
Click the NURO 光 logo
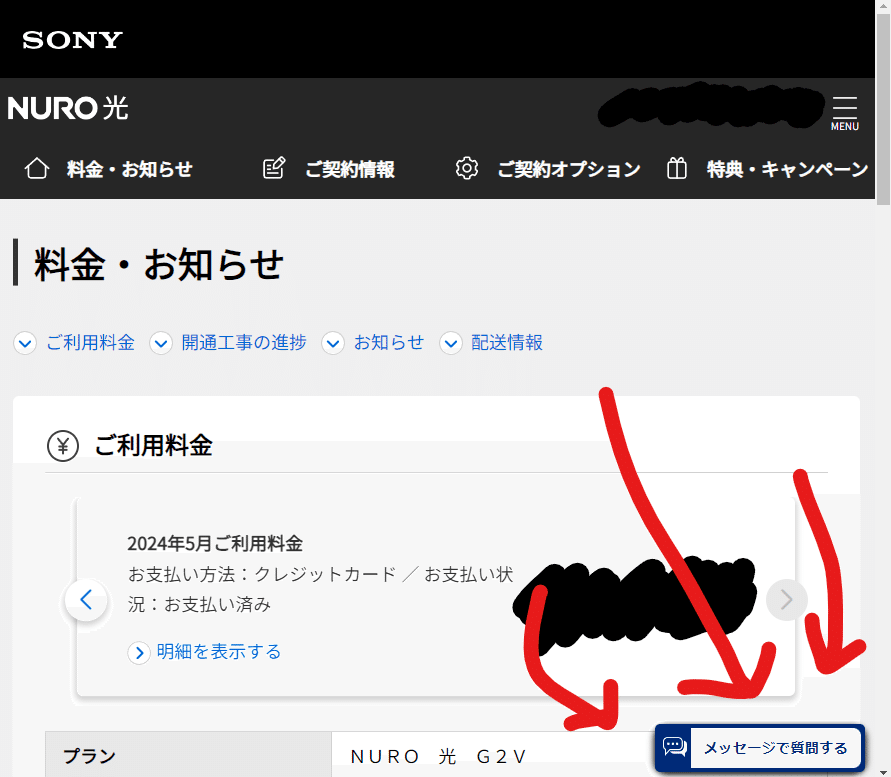(x=68, y=107)
